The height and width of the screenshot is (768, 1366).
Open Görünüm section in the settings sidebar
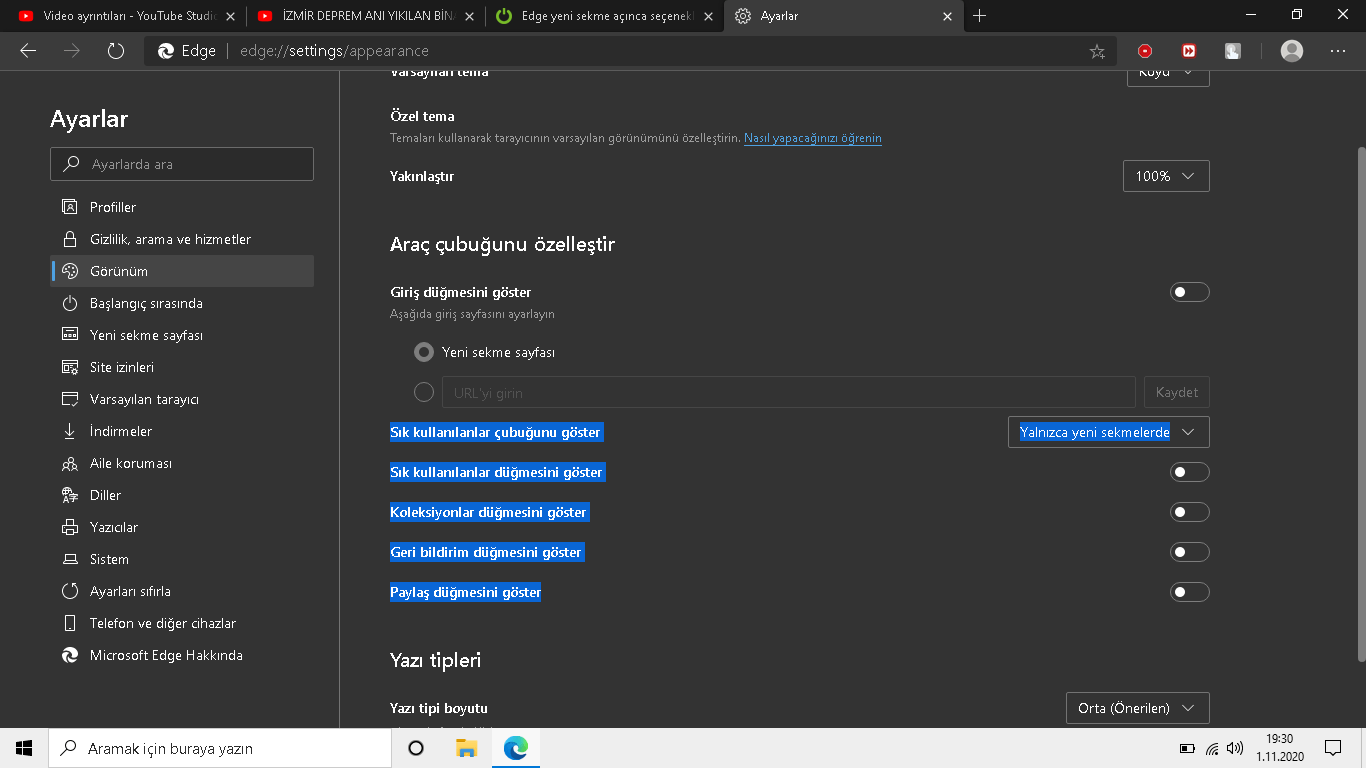pos(182,271)
